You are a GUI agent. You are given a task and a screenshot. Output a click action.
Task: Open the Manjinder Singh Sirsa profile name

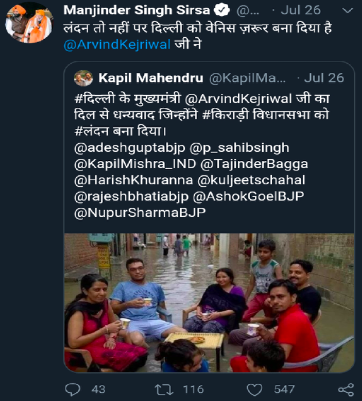coord(137,10)
